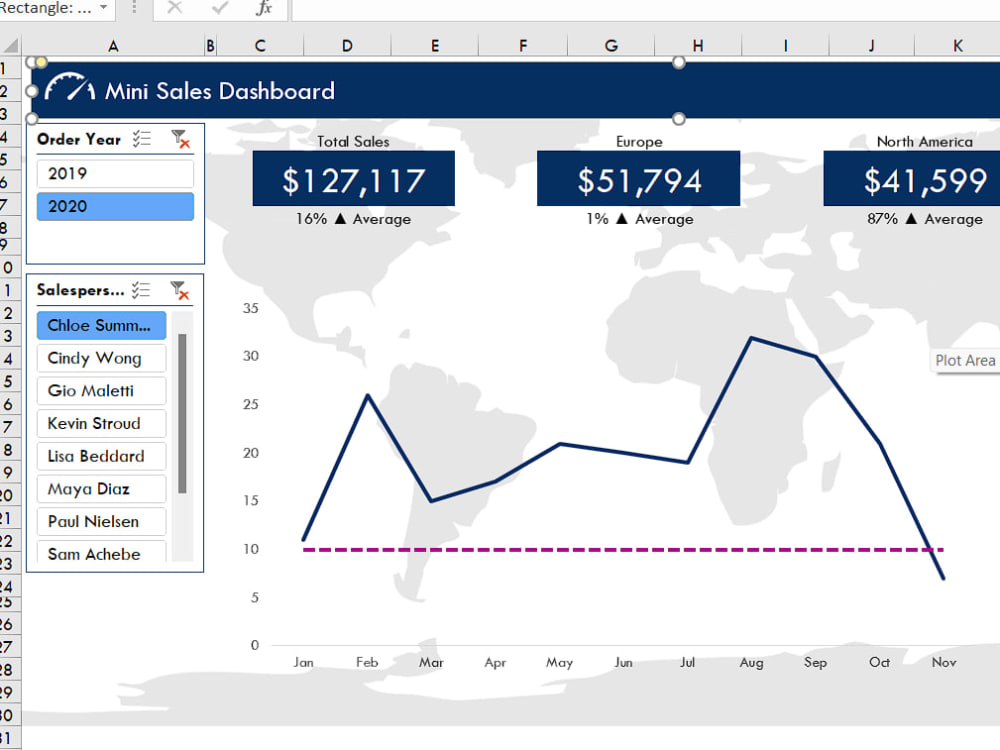
Task: Select Lisa Beddard in Salesperson slicer
Action: (101, 456)
